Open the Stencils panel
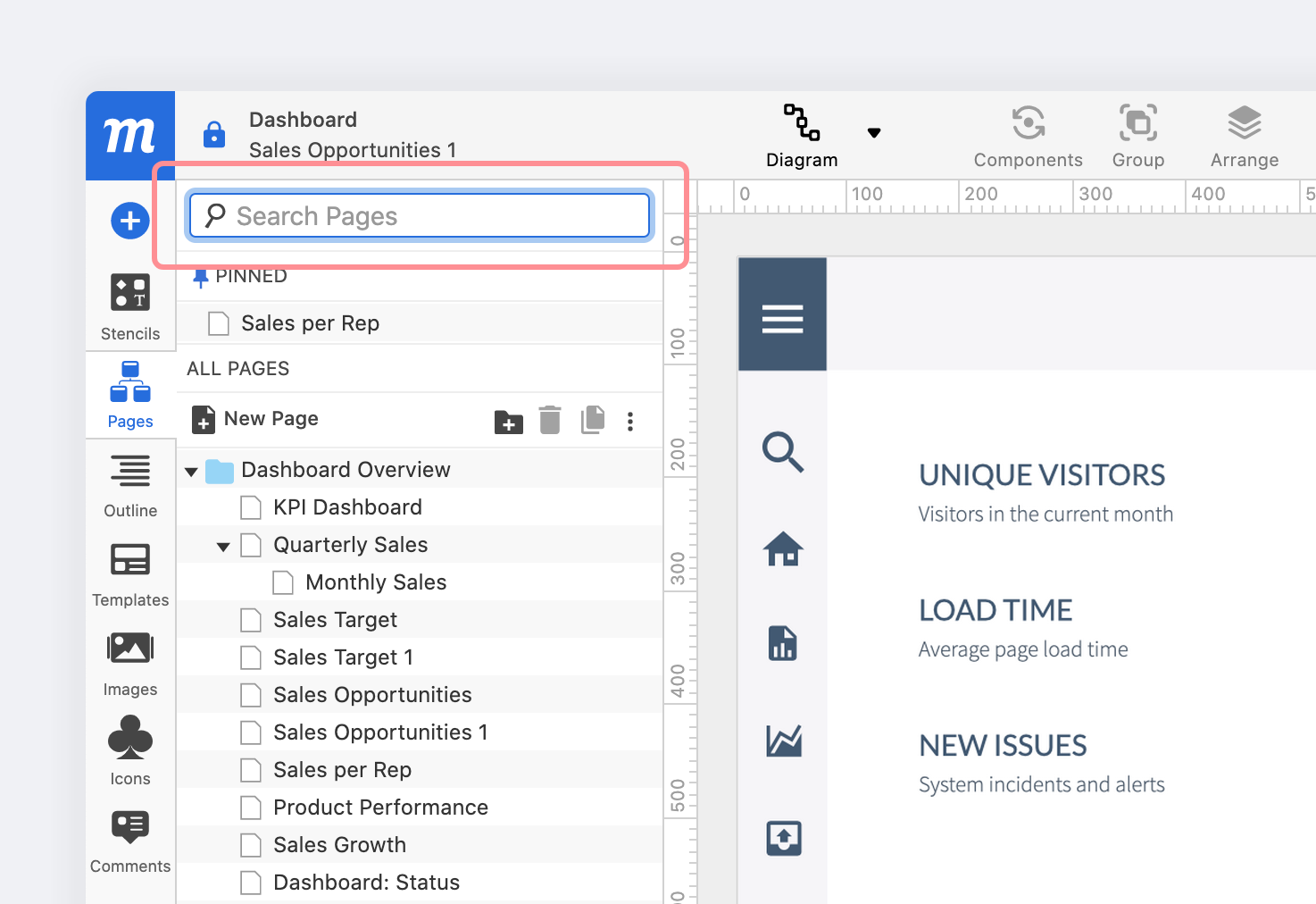 pyautogui.click(x=130, y=306)
